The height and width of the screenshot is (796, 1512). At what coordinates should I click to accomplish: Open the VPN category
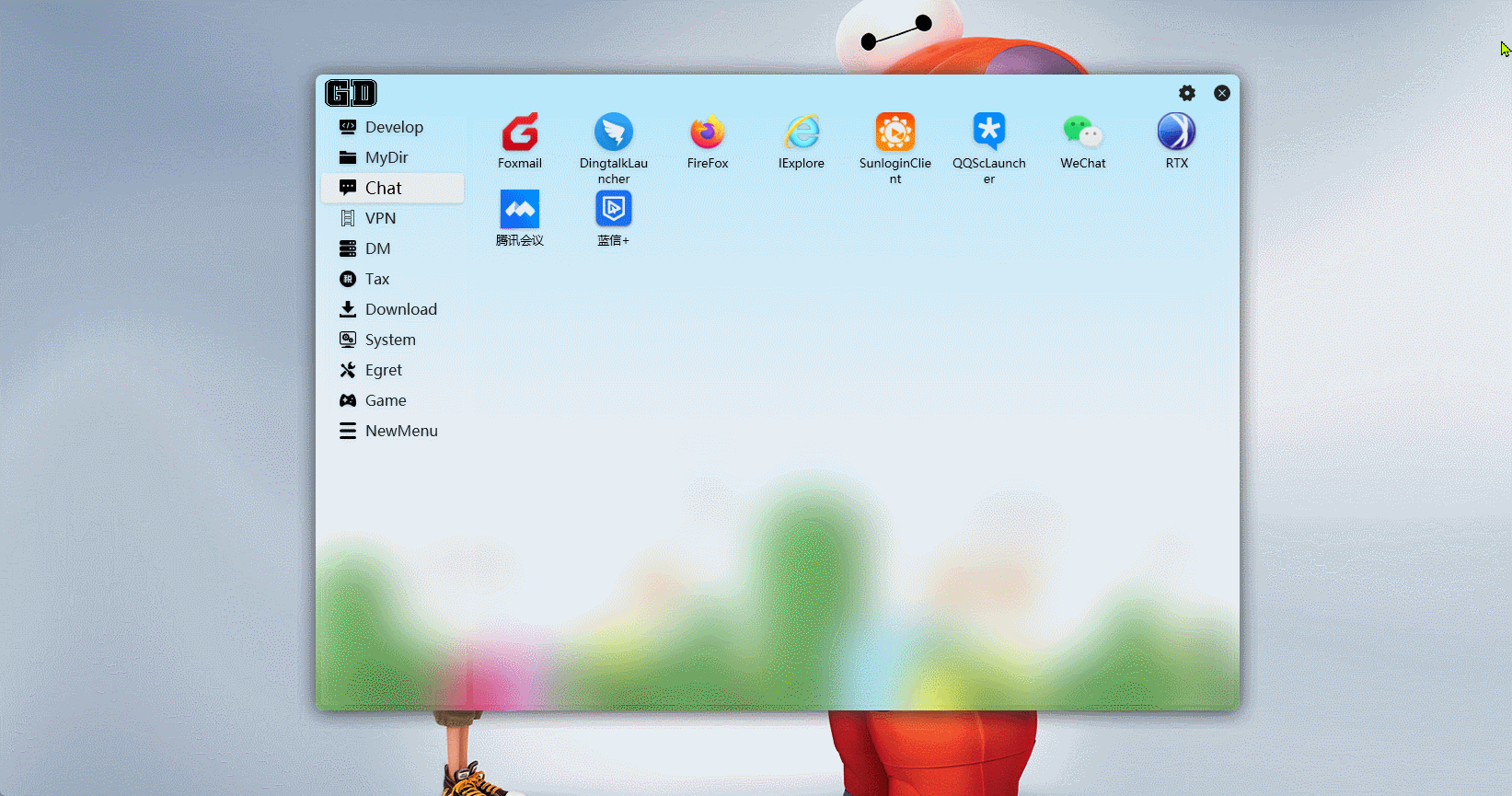(393, 218)
